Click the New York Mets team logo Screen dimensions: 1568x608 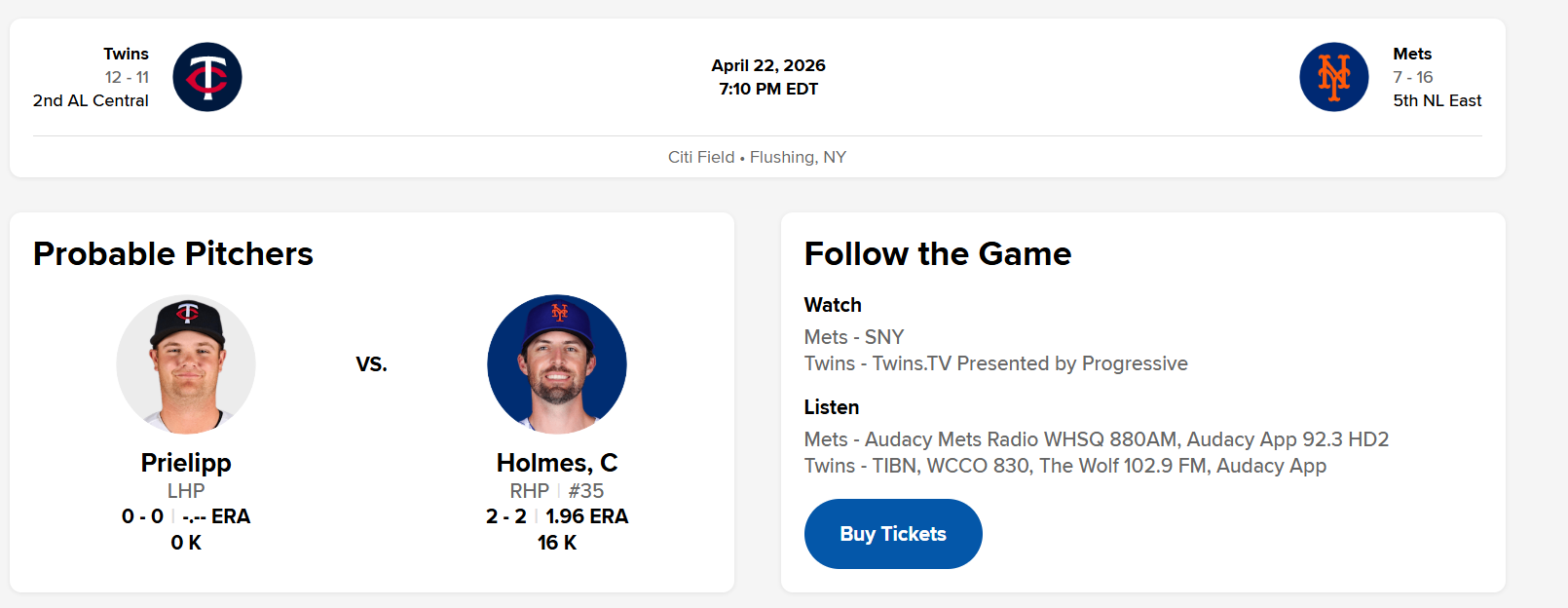click(1333, 77)
